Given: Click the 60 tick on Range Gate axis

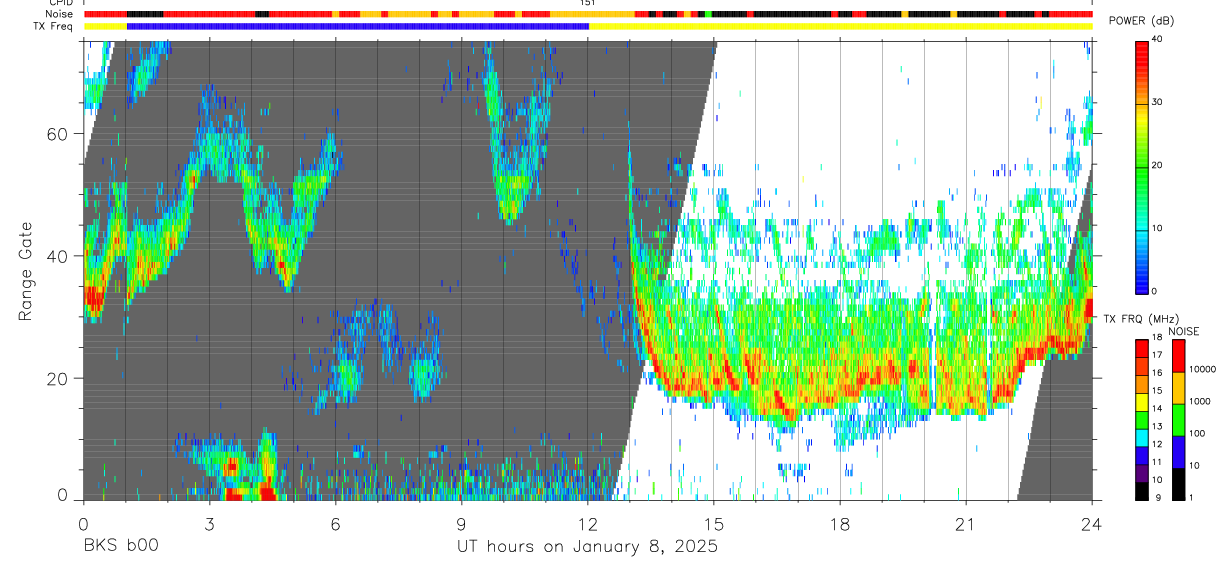Looking at the screenshot, I should [x=60, y=133].
